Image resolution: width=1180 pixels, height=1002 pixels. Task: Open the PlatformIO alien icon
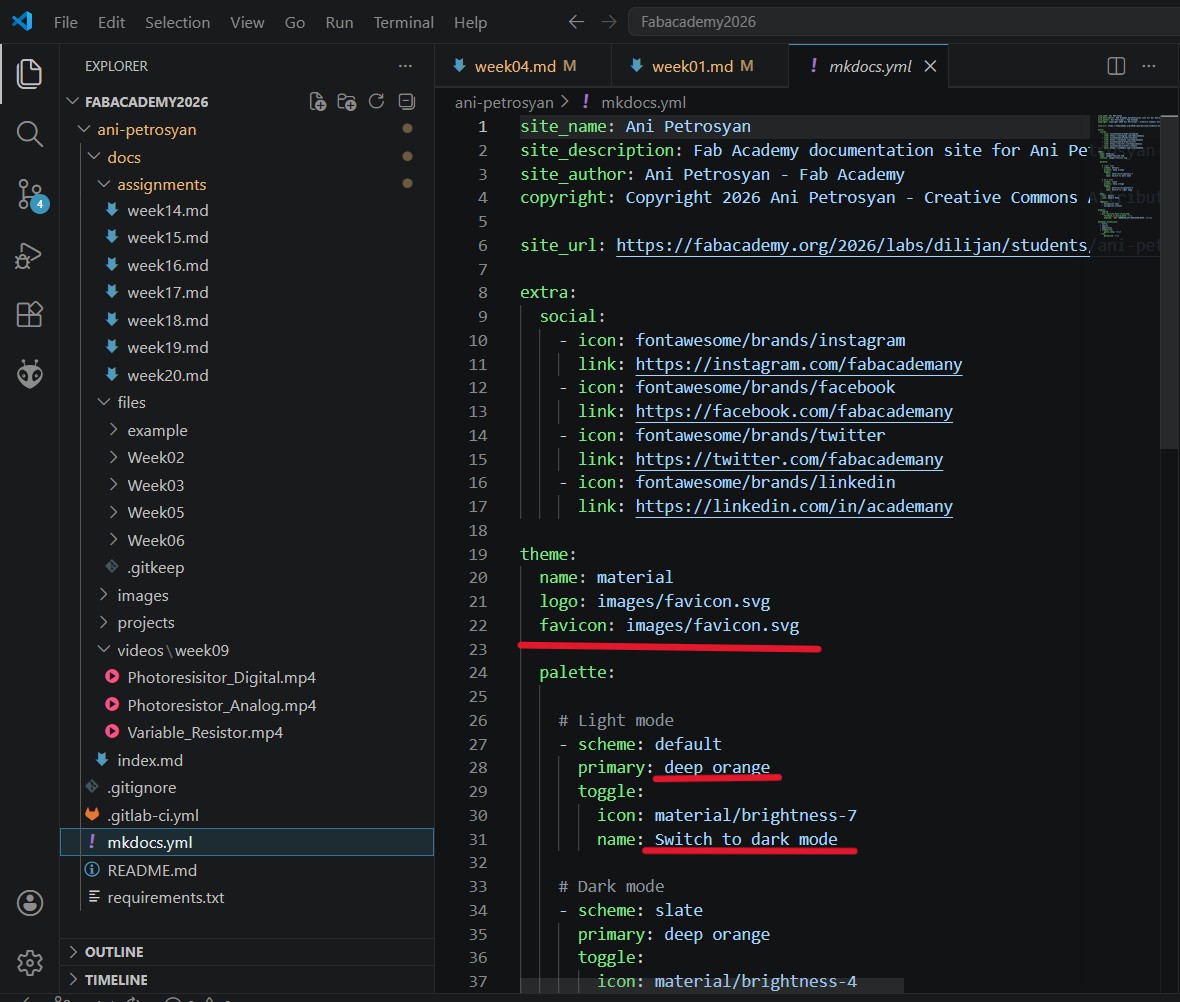pos(30,375)
